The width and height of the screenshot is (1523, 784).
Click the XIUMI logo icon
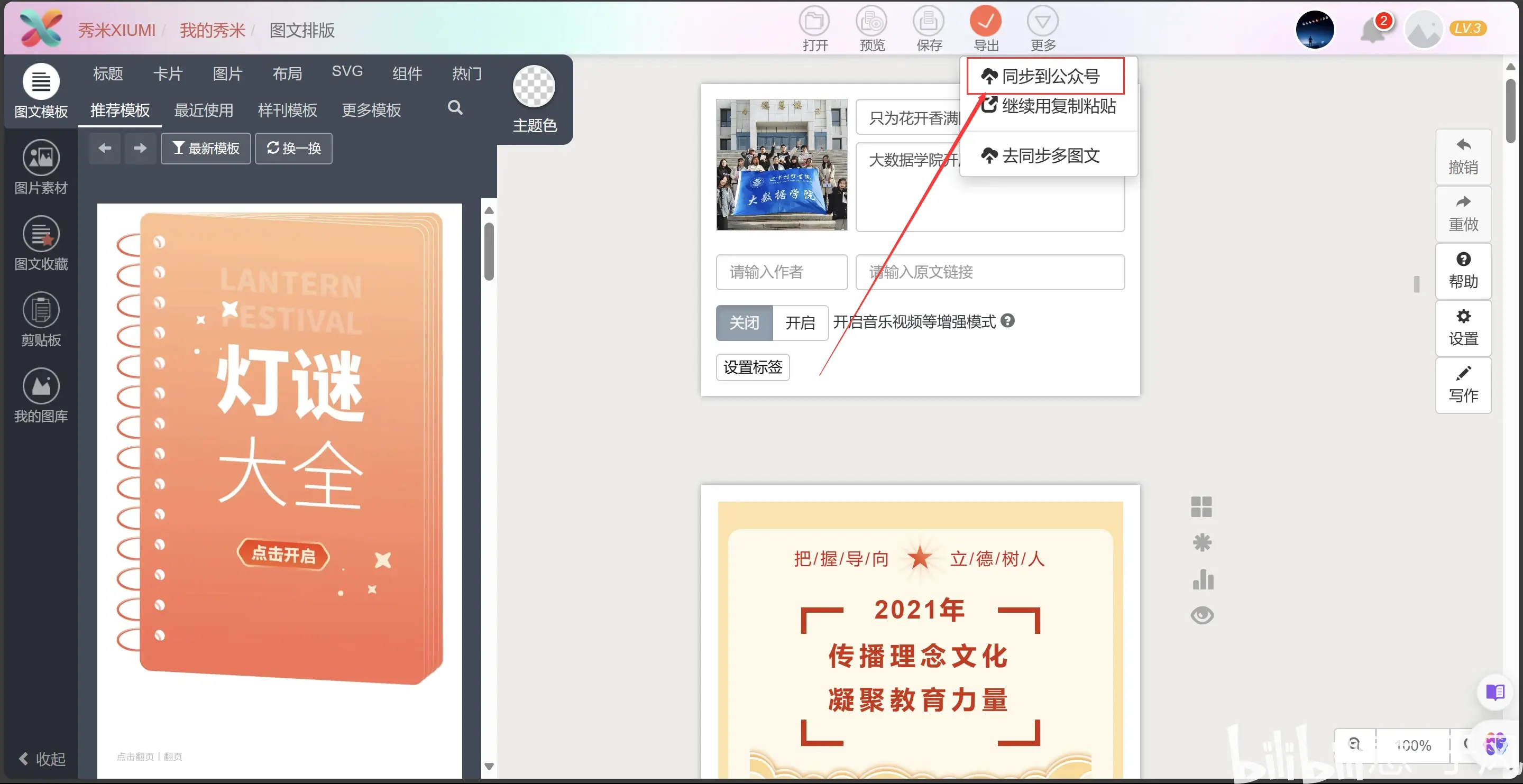41,28
